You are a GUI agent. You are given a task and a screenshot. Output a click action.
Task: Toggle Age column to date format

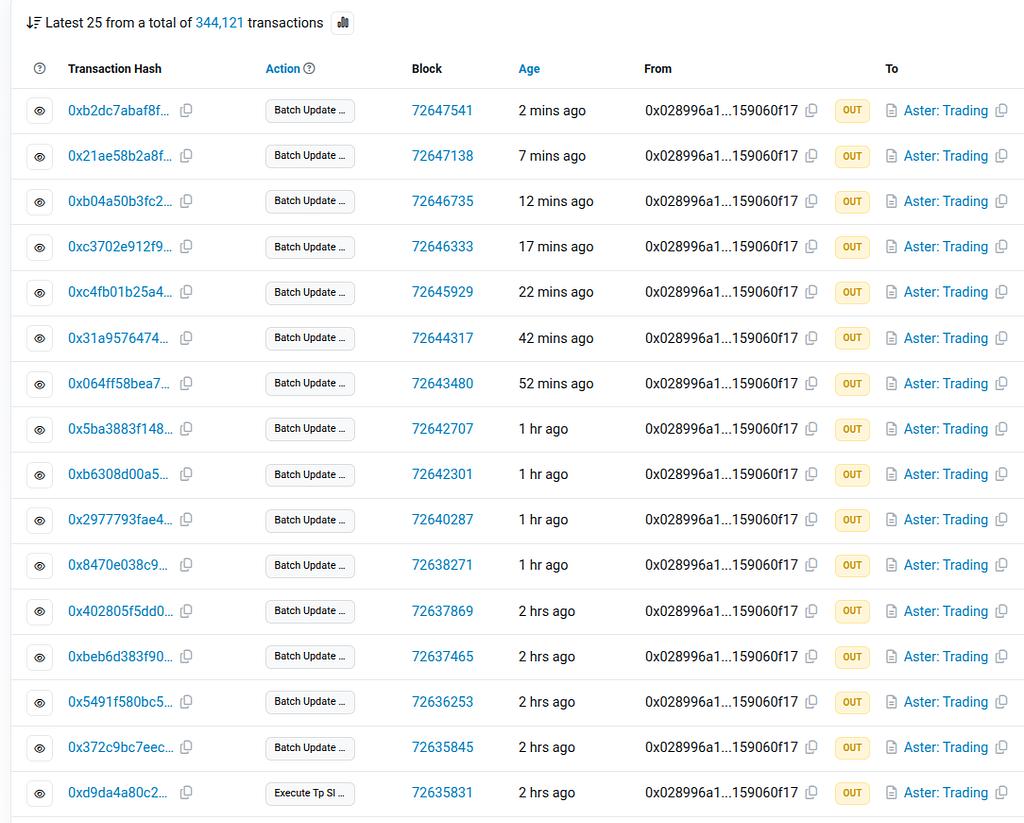tap(529, 69)
